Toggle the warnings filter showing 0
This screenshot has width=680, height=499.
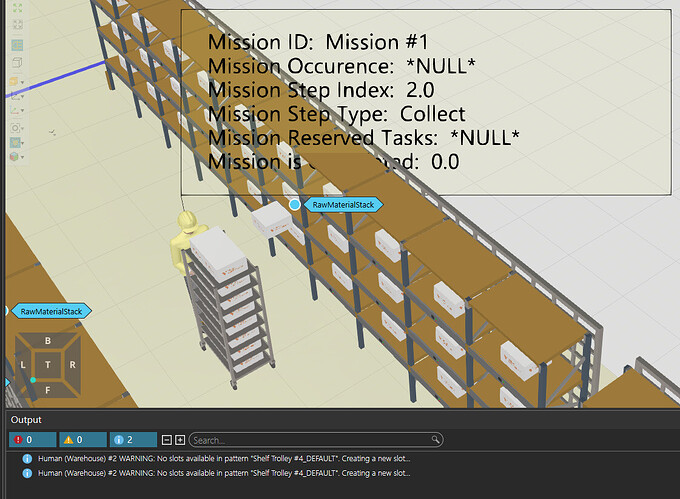tap(83, 440)
